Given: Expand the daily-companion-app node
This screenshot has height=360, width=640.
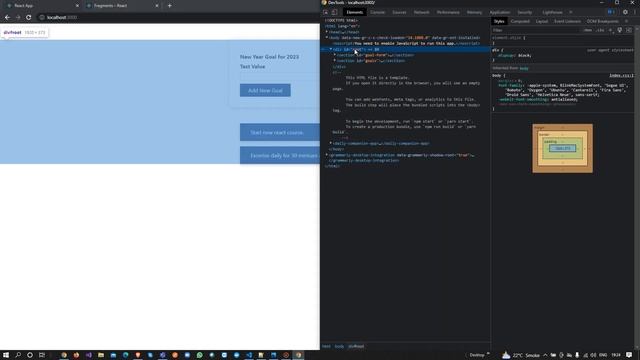Looking at the screenshot, I should click(331, 144).
